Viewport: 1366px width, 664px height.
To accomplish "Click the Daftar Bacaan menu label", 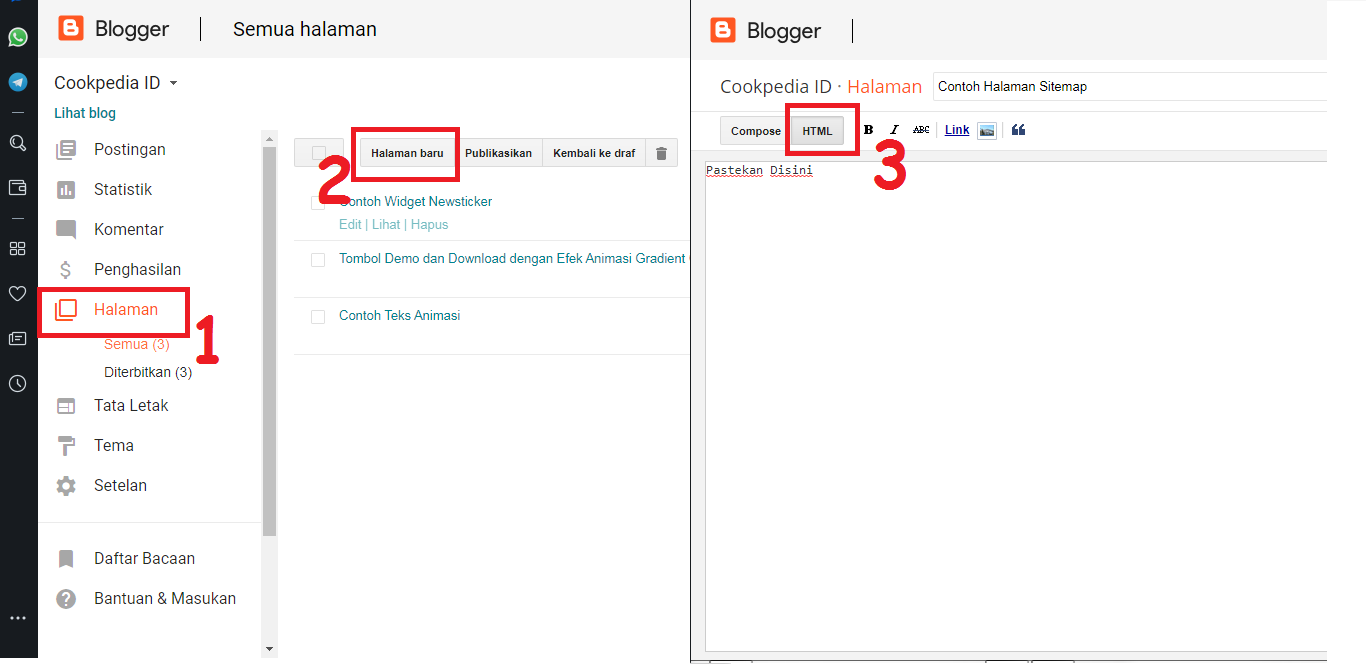I will pos(144,559).
